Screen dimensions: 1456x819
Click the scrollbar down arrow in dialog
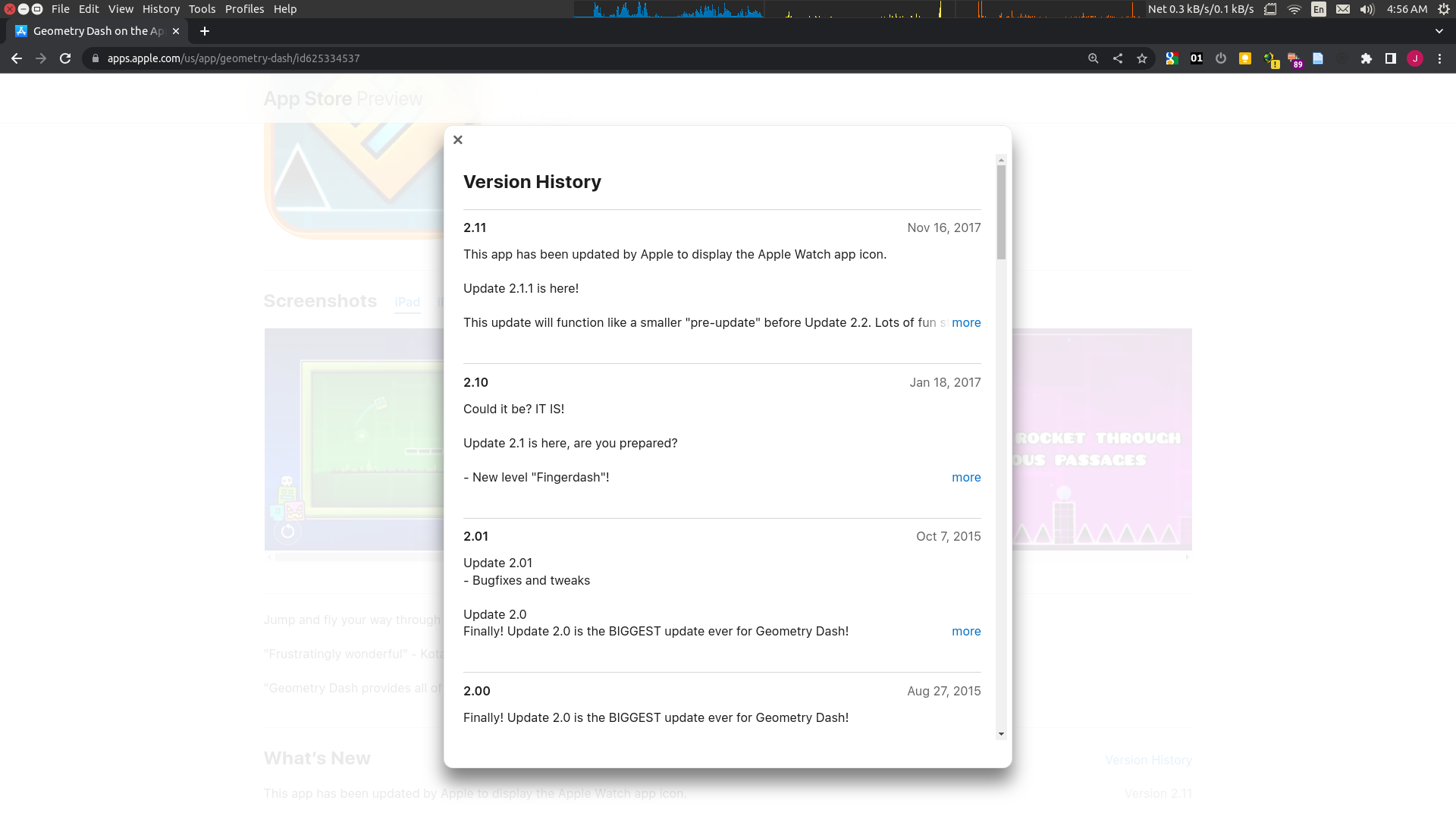pyautogui.click(x=1001, y=734)
